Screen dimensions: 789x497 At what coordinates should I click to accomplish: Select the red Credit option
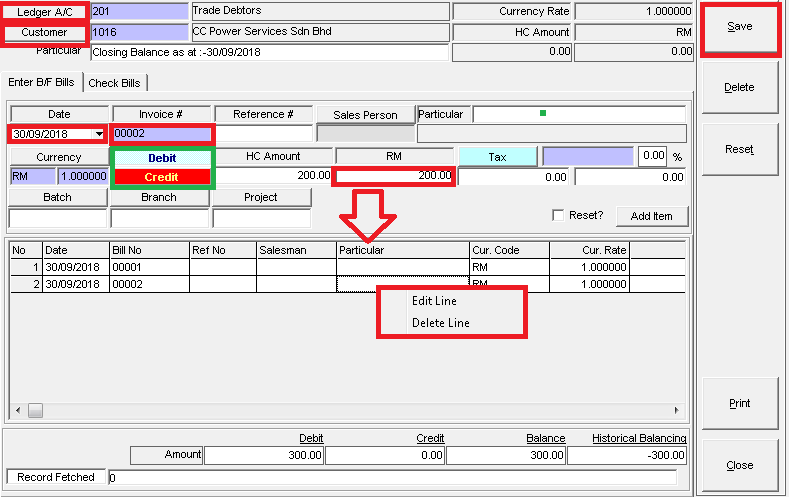pyautogui.click(x=161, y=177)
